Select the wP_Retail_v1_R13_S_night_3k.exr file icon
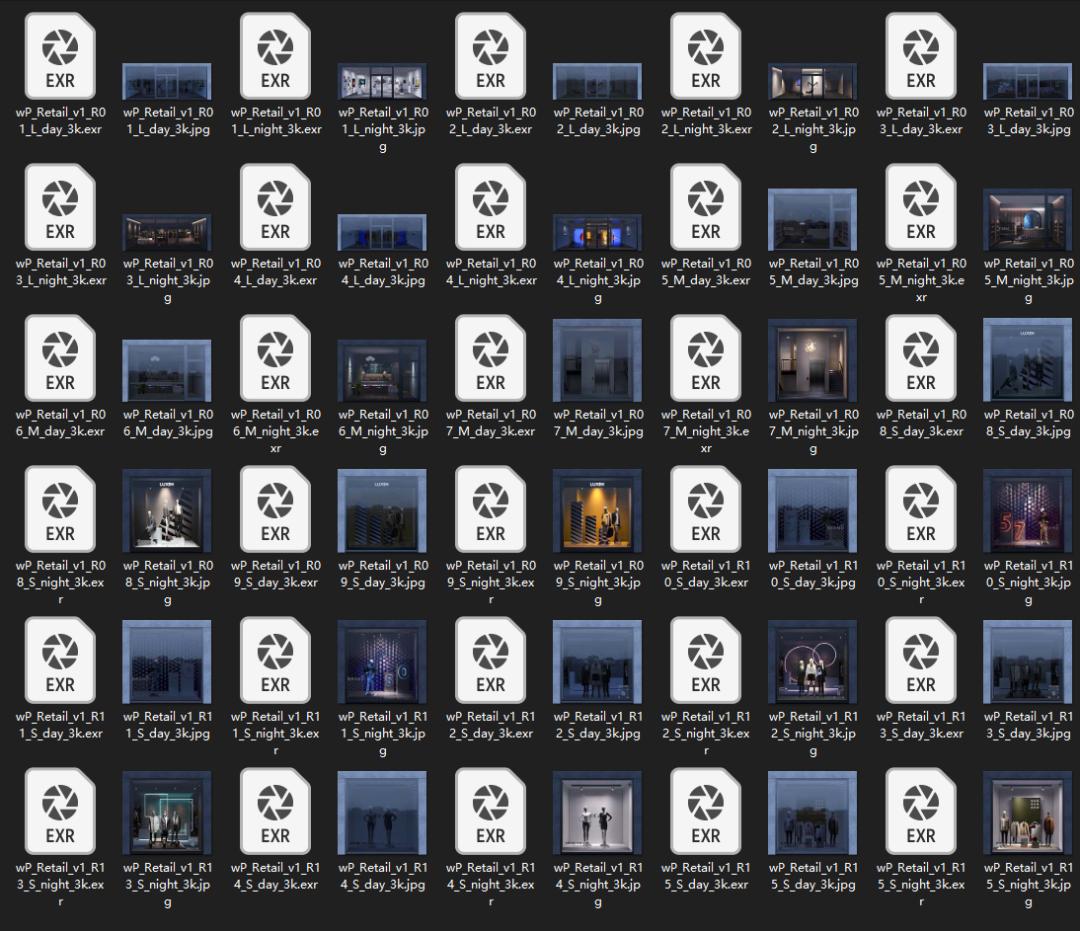This screenshot has height=931, width=1080. pyautogui.click(x=60, y=811)
